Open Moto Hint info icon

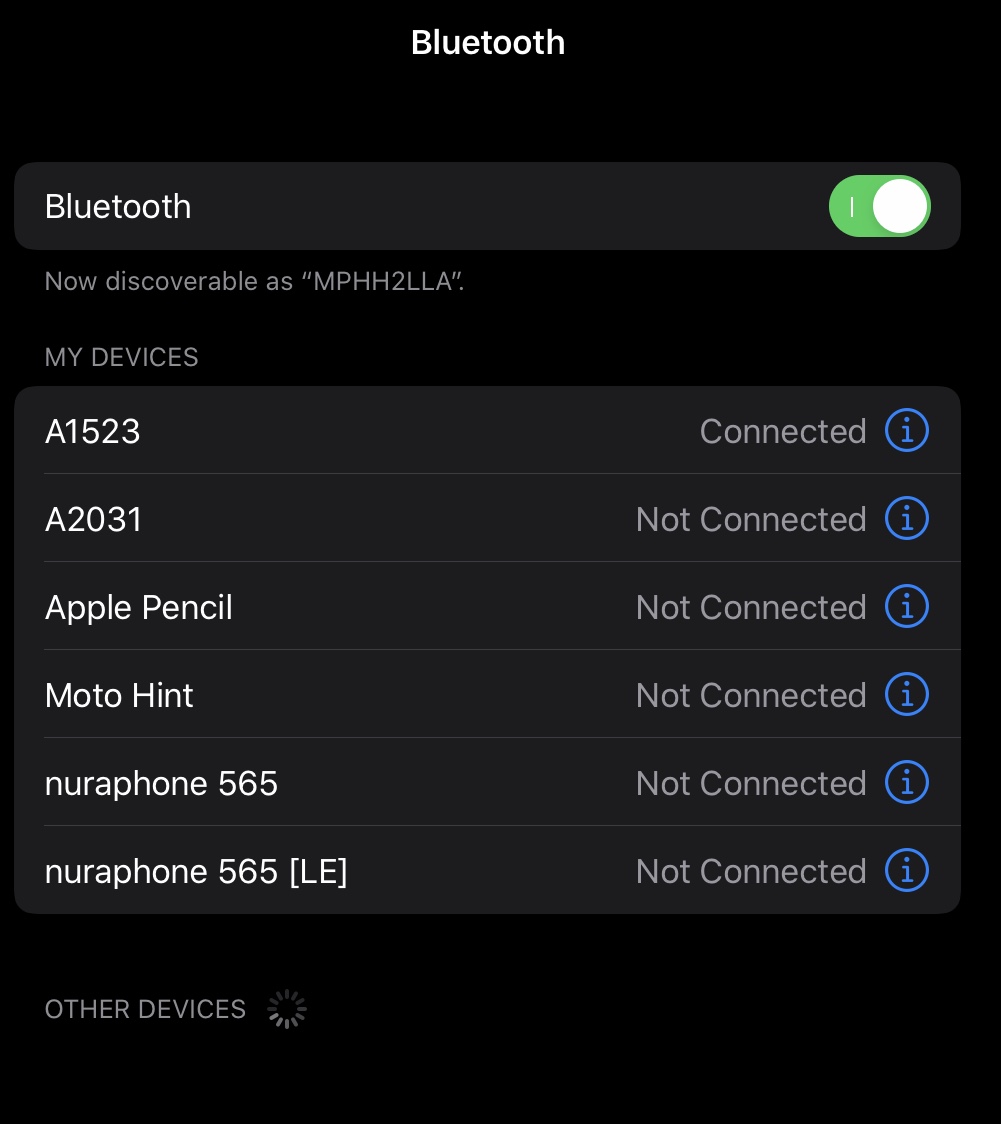tap(907, 695)
